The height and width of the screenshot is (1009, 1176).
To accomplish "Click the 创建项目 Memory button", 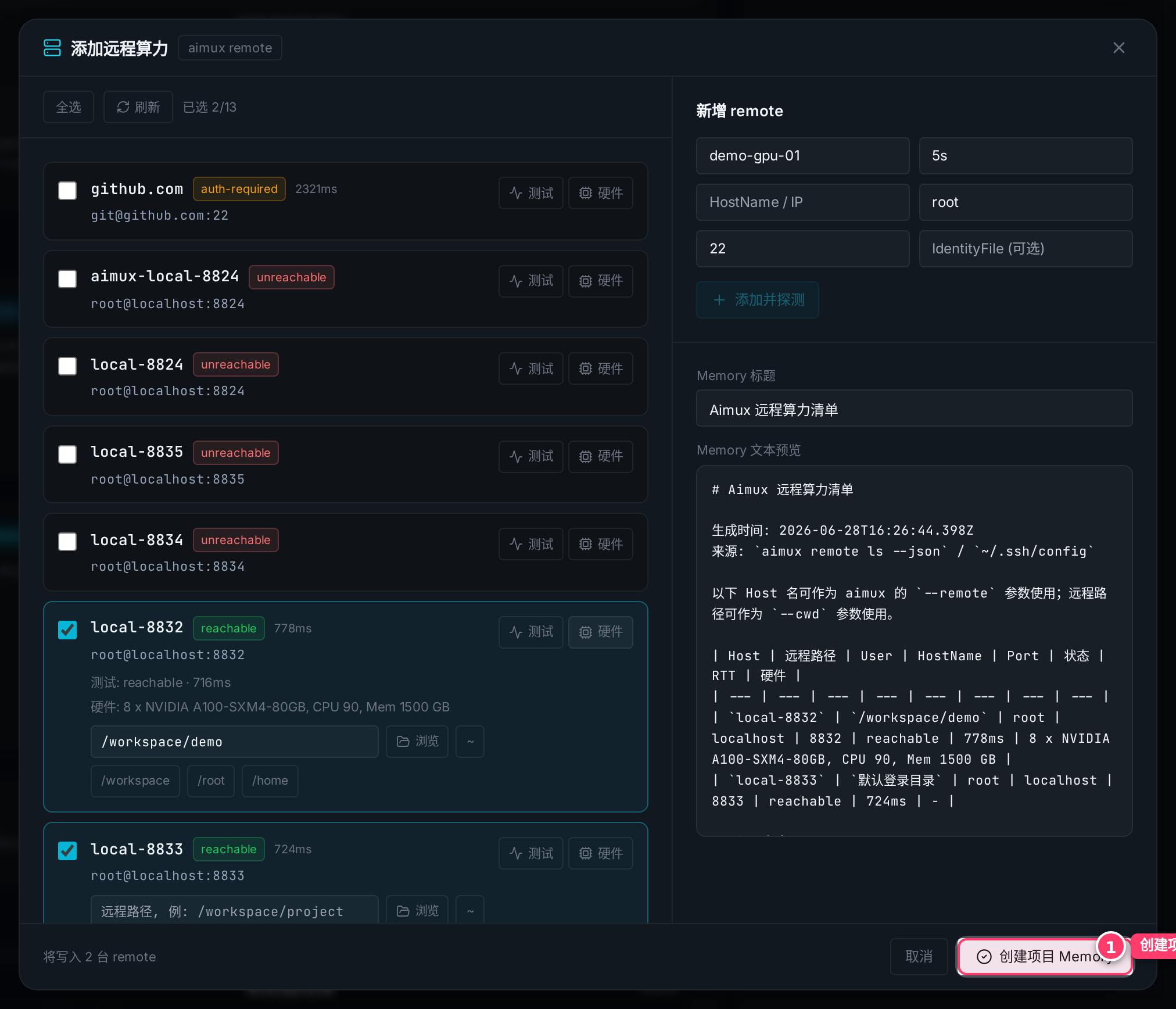I will [x=1045, y=956].
